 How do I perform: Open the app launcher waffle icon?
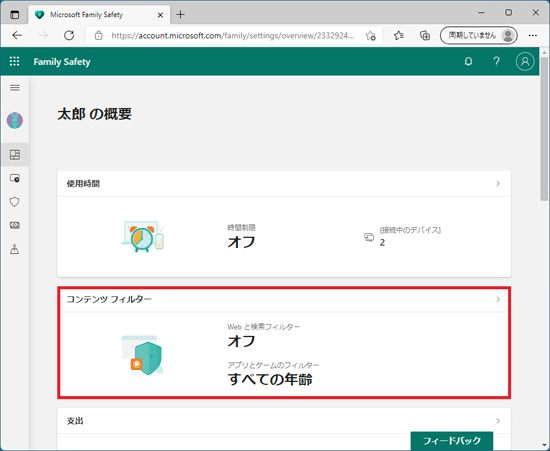(14, 61)
